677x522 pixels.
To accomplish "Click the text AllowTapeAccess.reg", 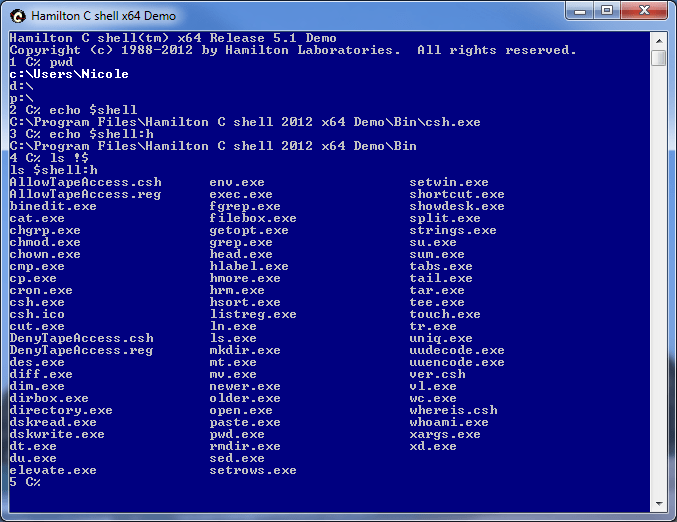I will coord(85,195).
